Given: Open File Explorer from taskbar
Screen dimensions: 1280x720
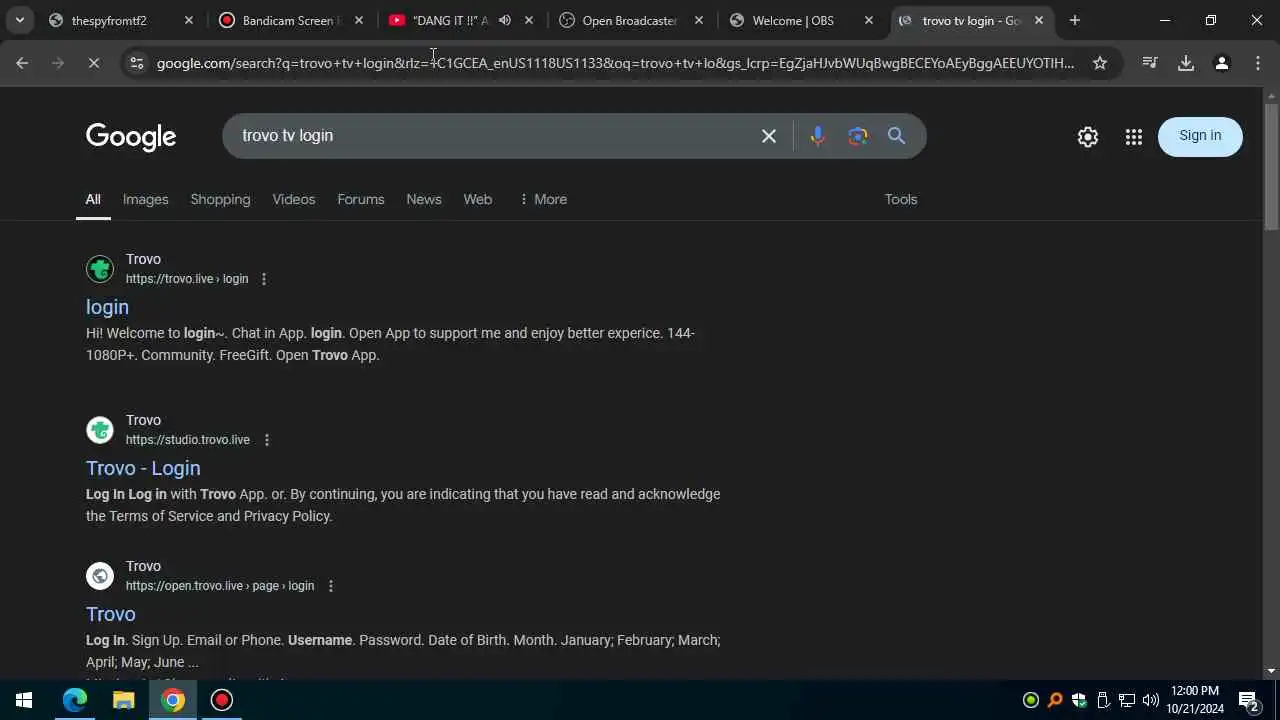Looking at the screenshot, I should tap(124, 700).
